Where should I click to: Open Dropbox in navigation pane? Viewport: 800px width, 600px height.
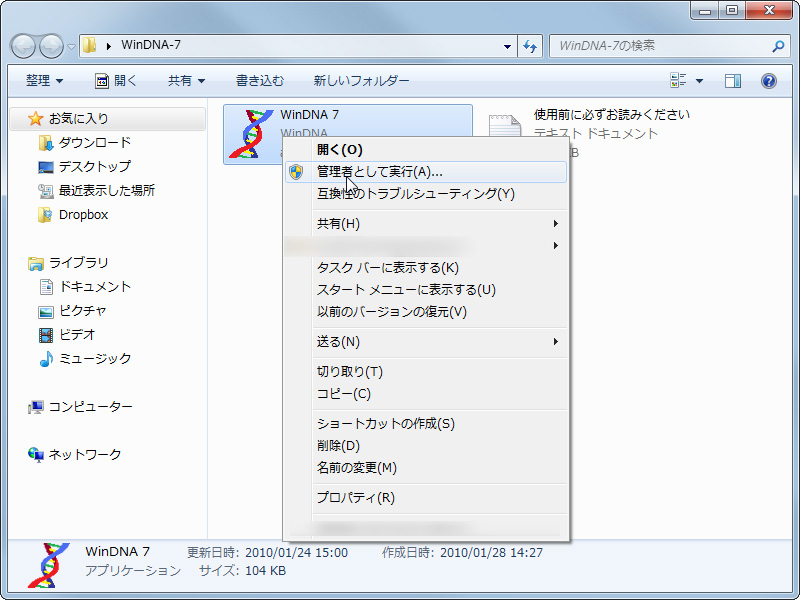click(84, 215)
